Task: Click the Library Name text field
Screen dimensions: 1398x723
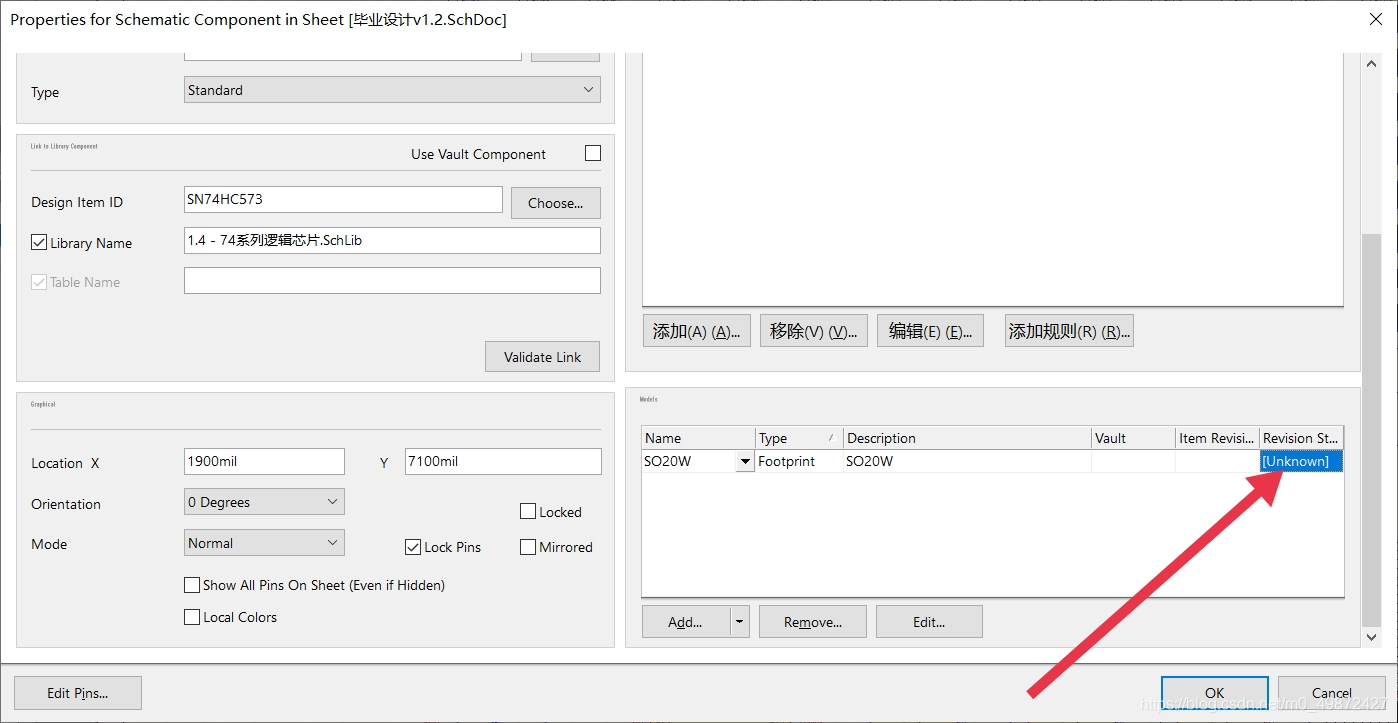Action: pos(392,241)
